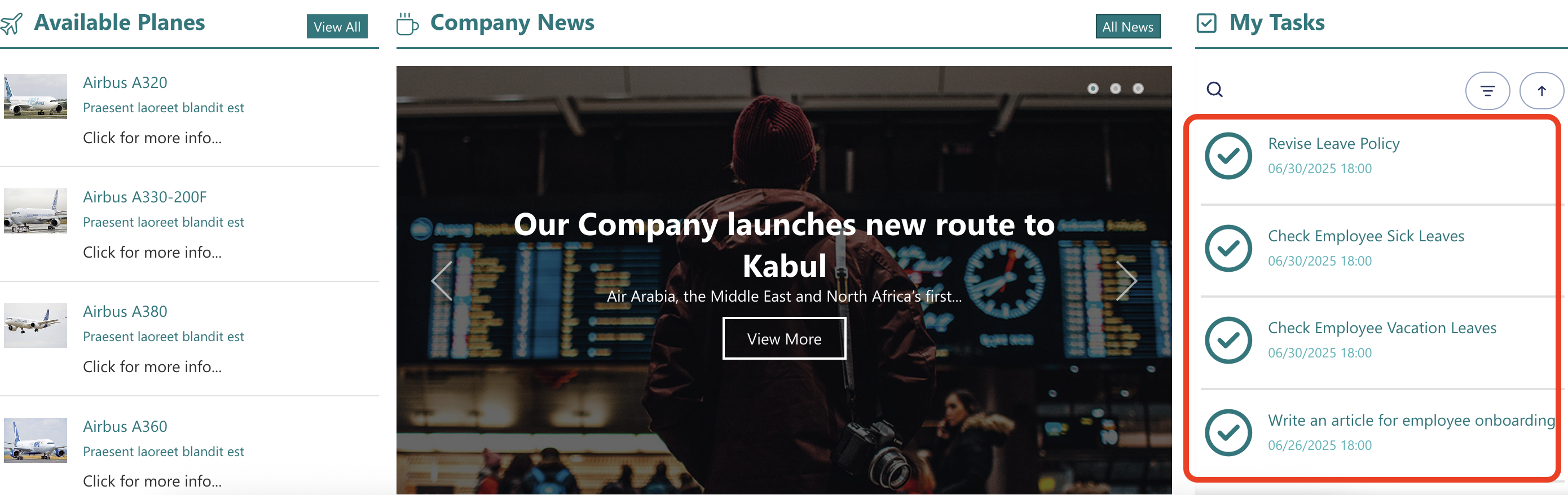
Task: Select the third carousel dot indicator
Action: tap(1138, 88)
